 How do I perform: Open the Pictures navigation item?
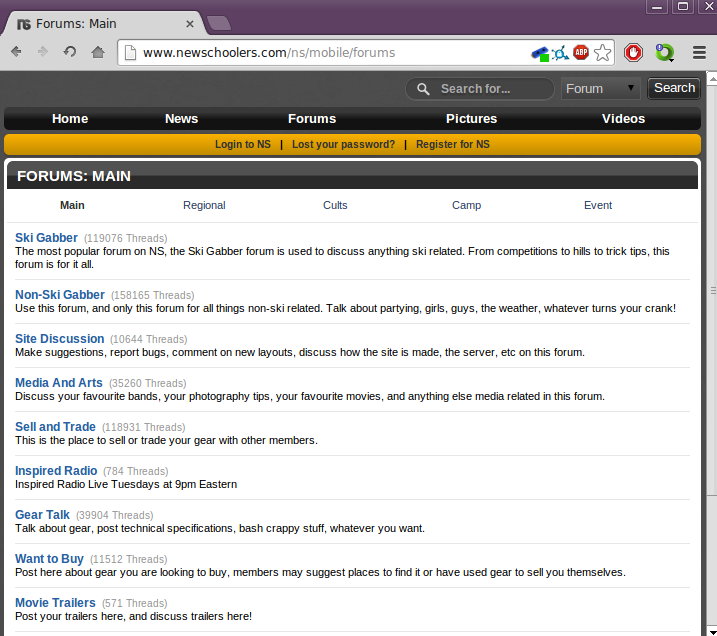(471, 119)
